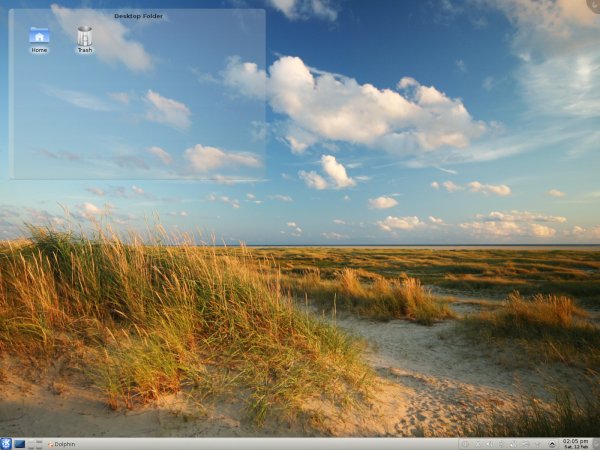The height and width of the screenshot is (450, 600).
Task: Click the Desktop Folder title text
Action: [x=139, y=16]
